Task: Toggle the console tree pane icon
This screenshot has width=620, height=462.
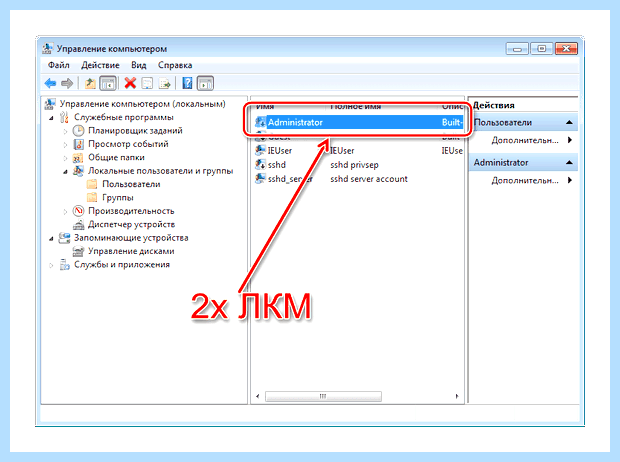Action: 108,83
